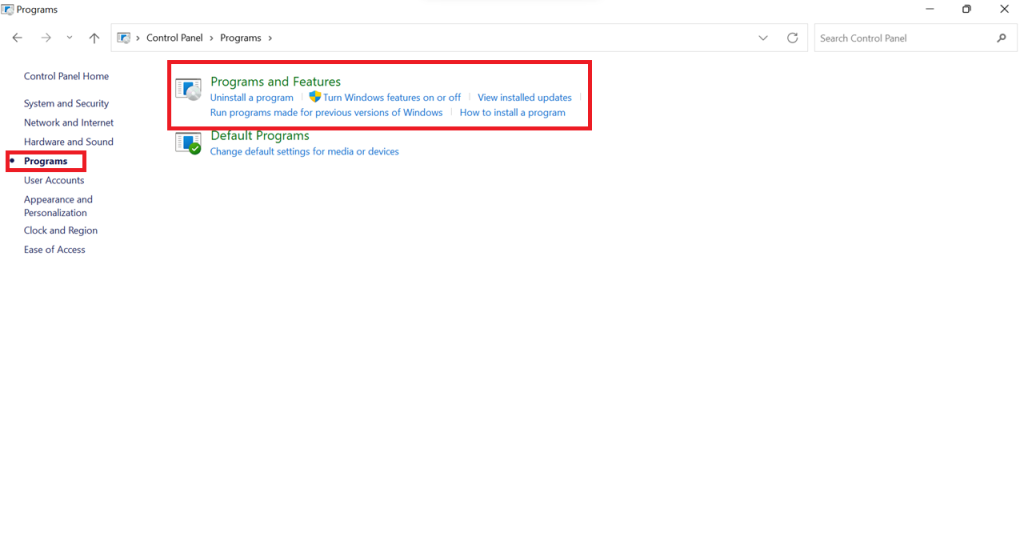
Task: Click the Programs window title bar icon
Action: (x=7, y=9)
